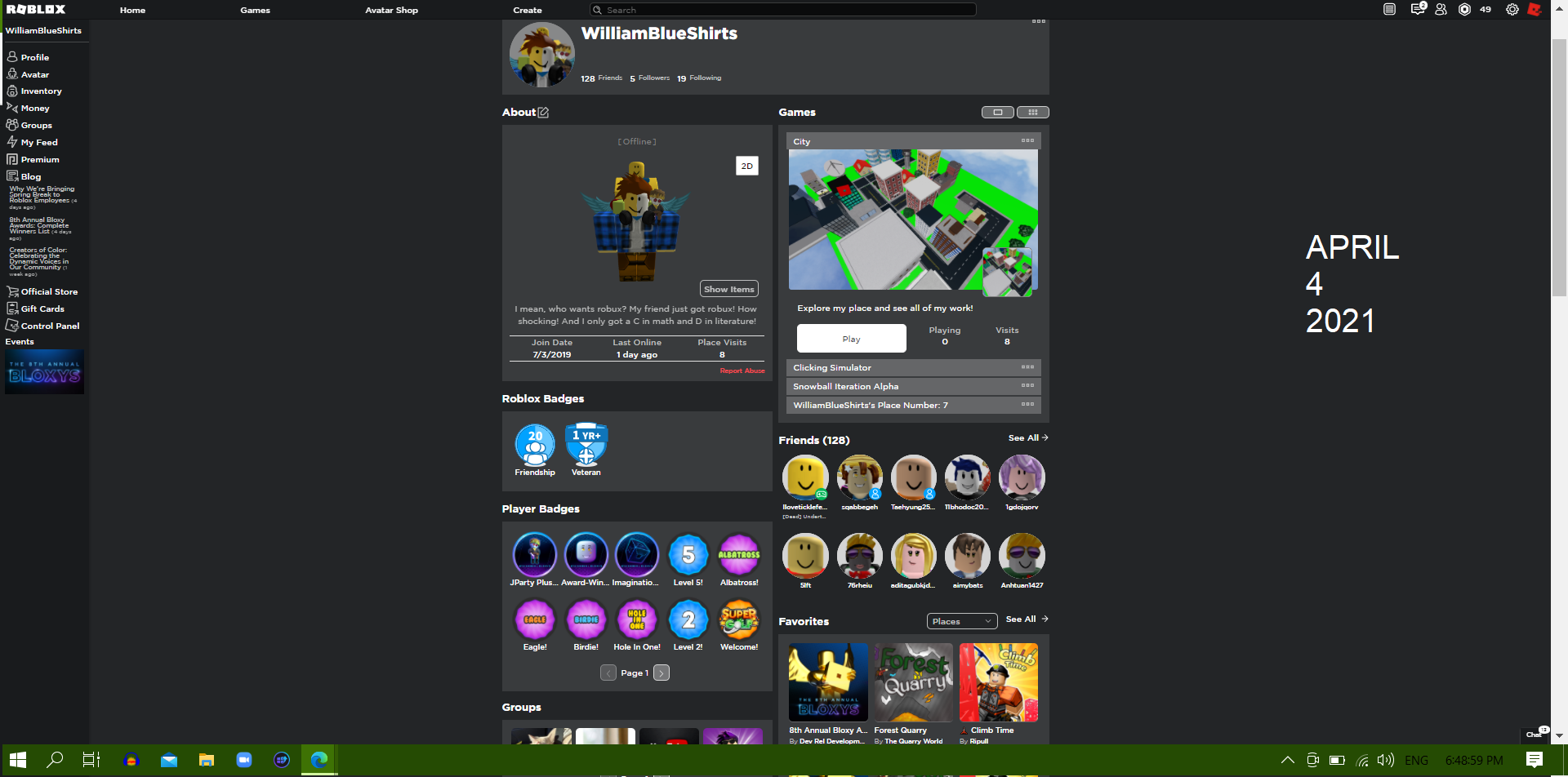The width and height of the screenshot is (1568, 777).
Task: Open Blog in the sidebar
Action: point(24,176)
